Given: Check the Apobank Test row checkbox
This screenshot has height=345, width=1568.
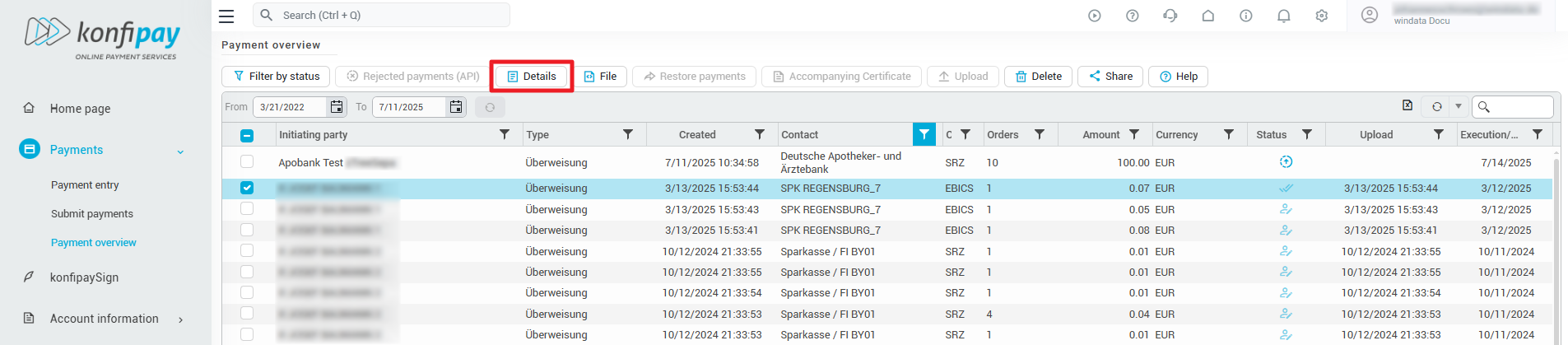Looking at the screenshot, I should (x=247, y=161).
